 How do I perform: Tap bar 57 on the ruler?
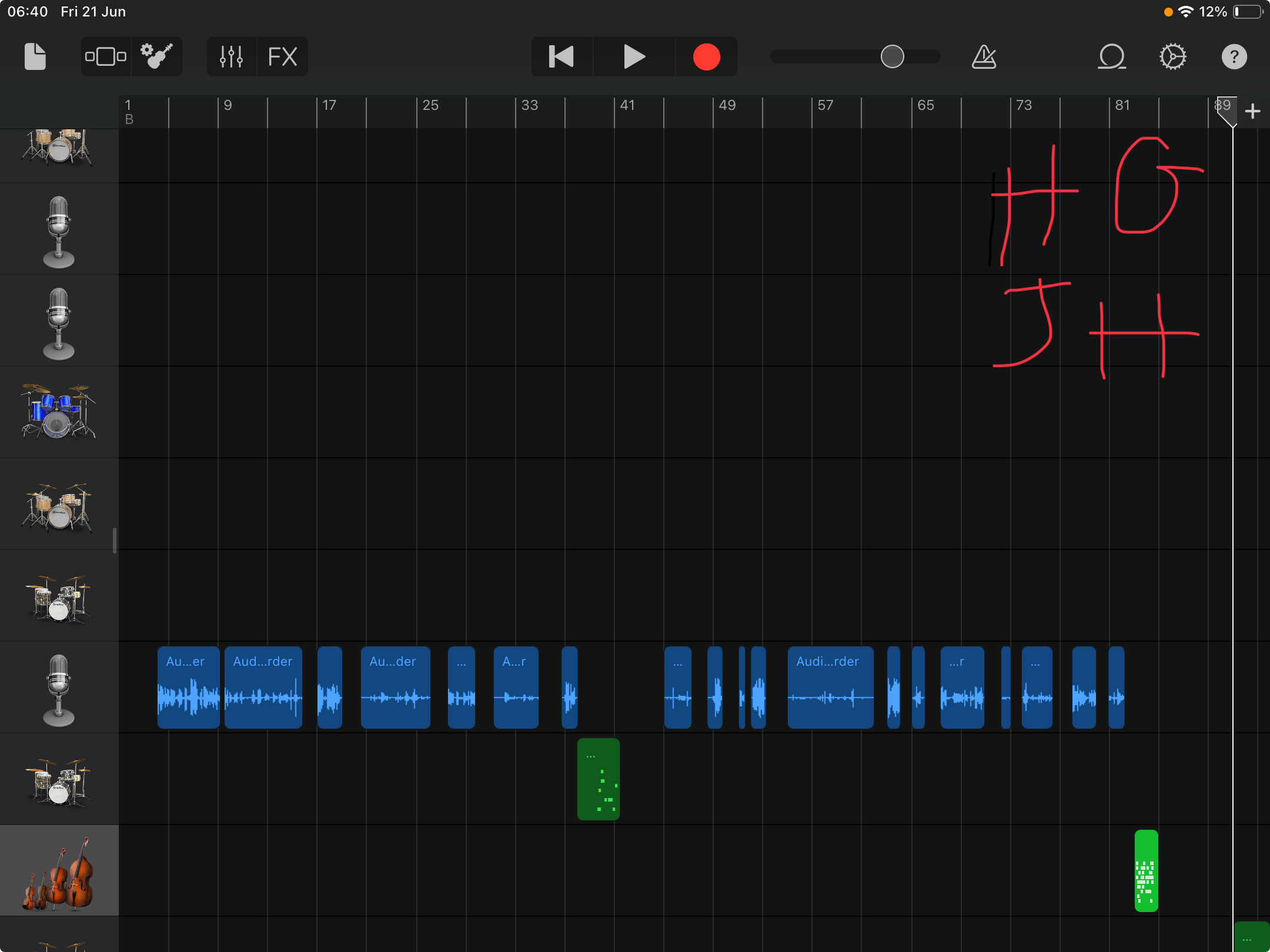825,105
